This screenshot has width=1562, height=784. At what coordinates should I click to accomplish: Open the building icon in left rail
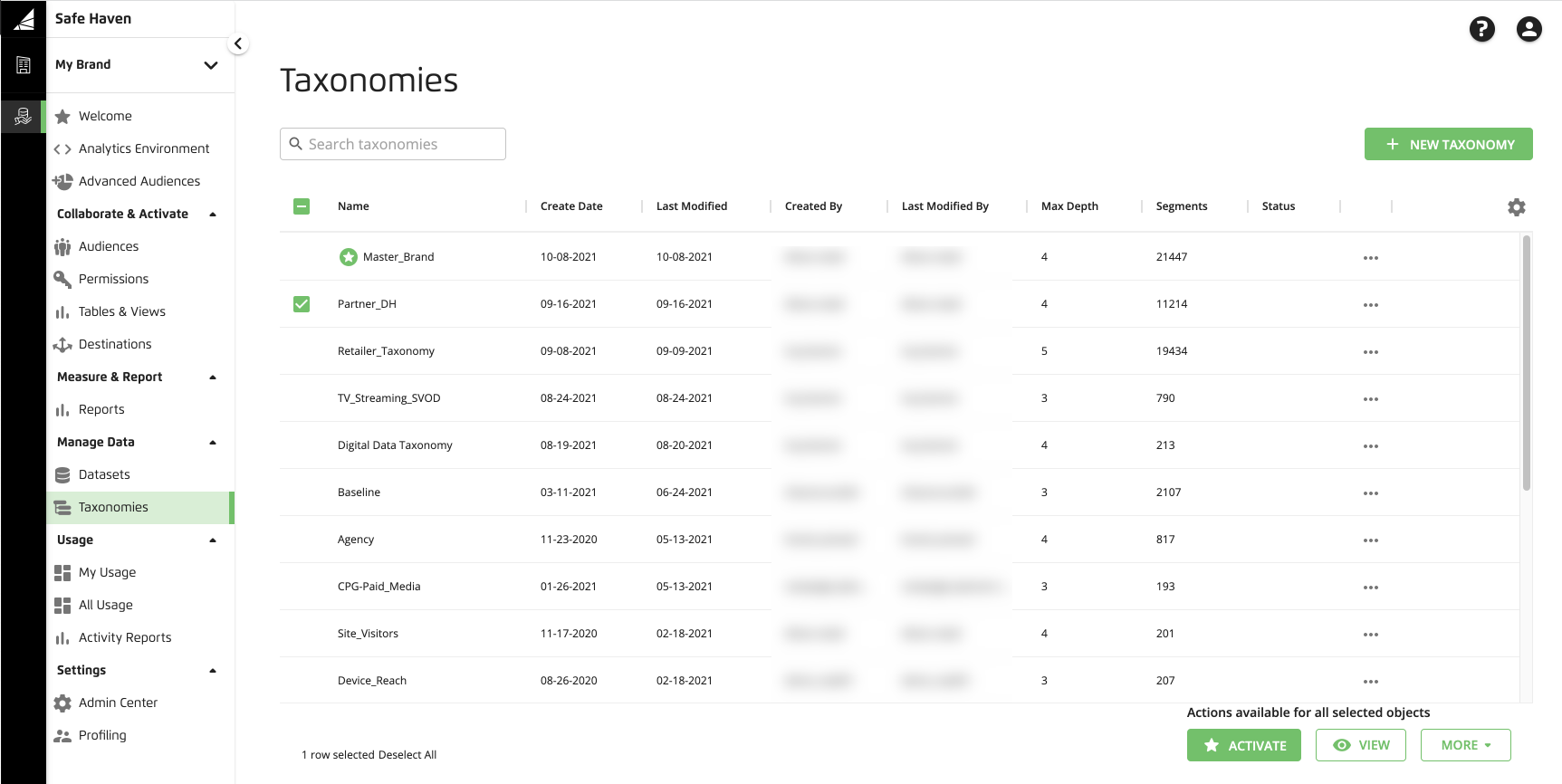pos(24,65)
